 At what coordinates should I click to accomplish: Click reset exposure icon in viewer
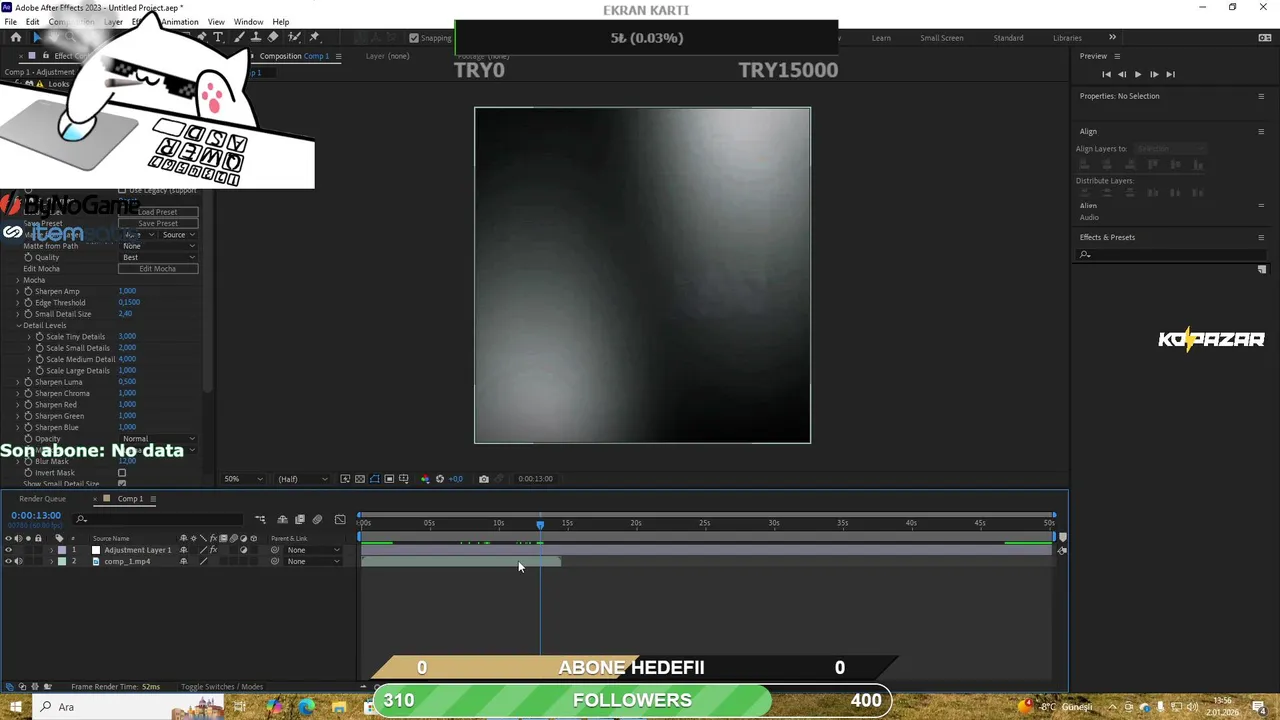click(440, 479)
